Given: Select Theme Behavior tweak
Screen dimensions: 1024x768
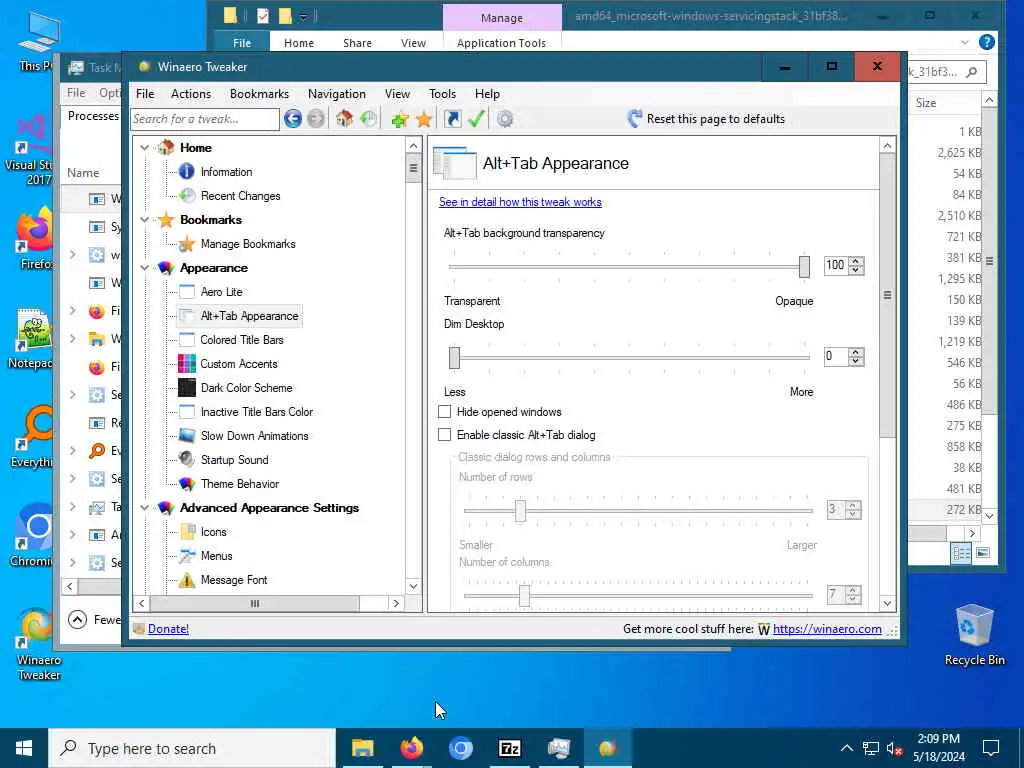Looking at the screenshot, I should [240, 484].
